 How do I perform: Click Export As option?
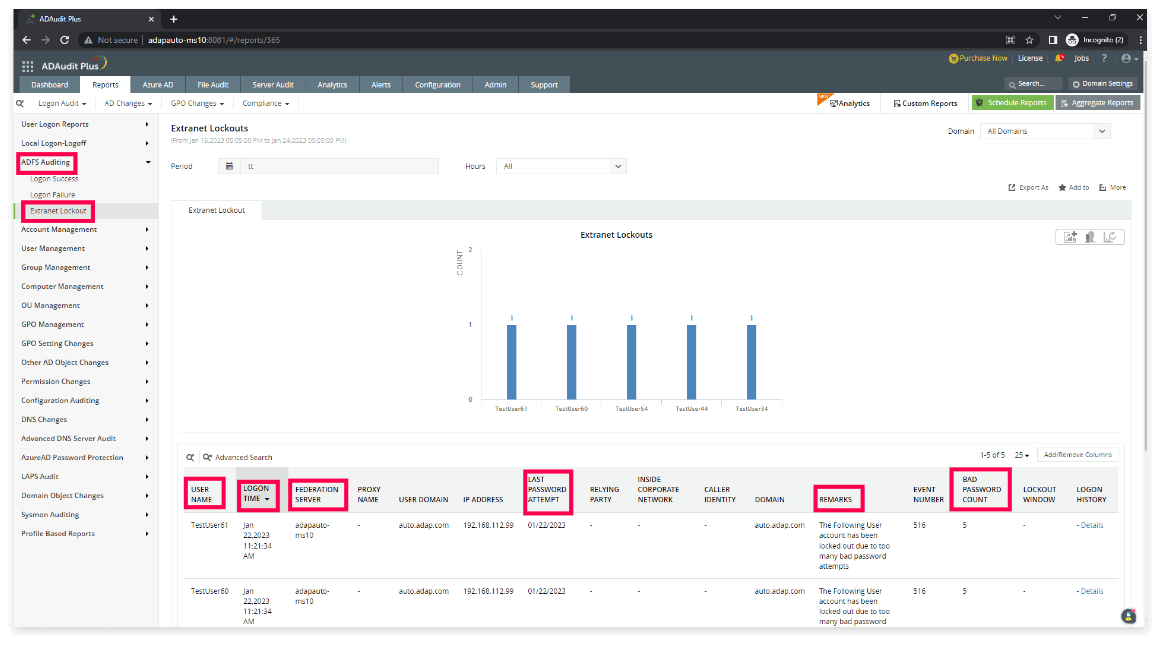(x=1028, y=187)
